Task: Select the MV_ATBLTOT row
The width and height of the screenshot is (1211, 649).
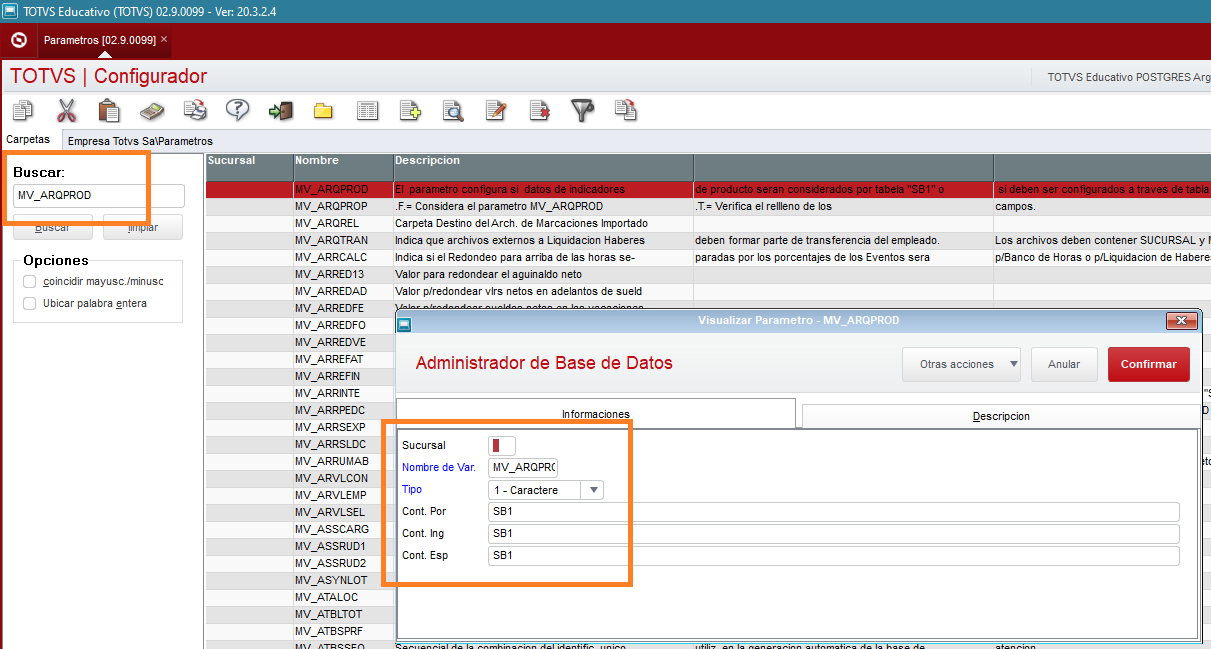Action: click(x=300, y=614)
